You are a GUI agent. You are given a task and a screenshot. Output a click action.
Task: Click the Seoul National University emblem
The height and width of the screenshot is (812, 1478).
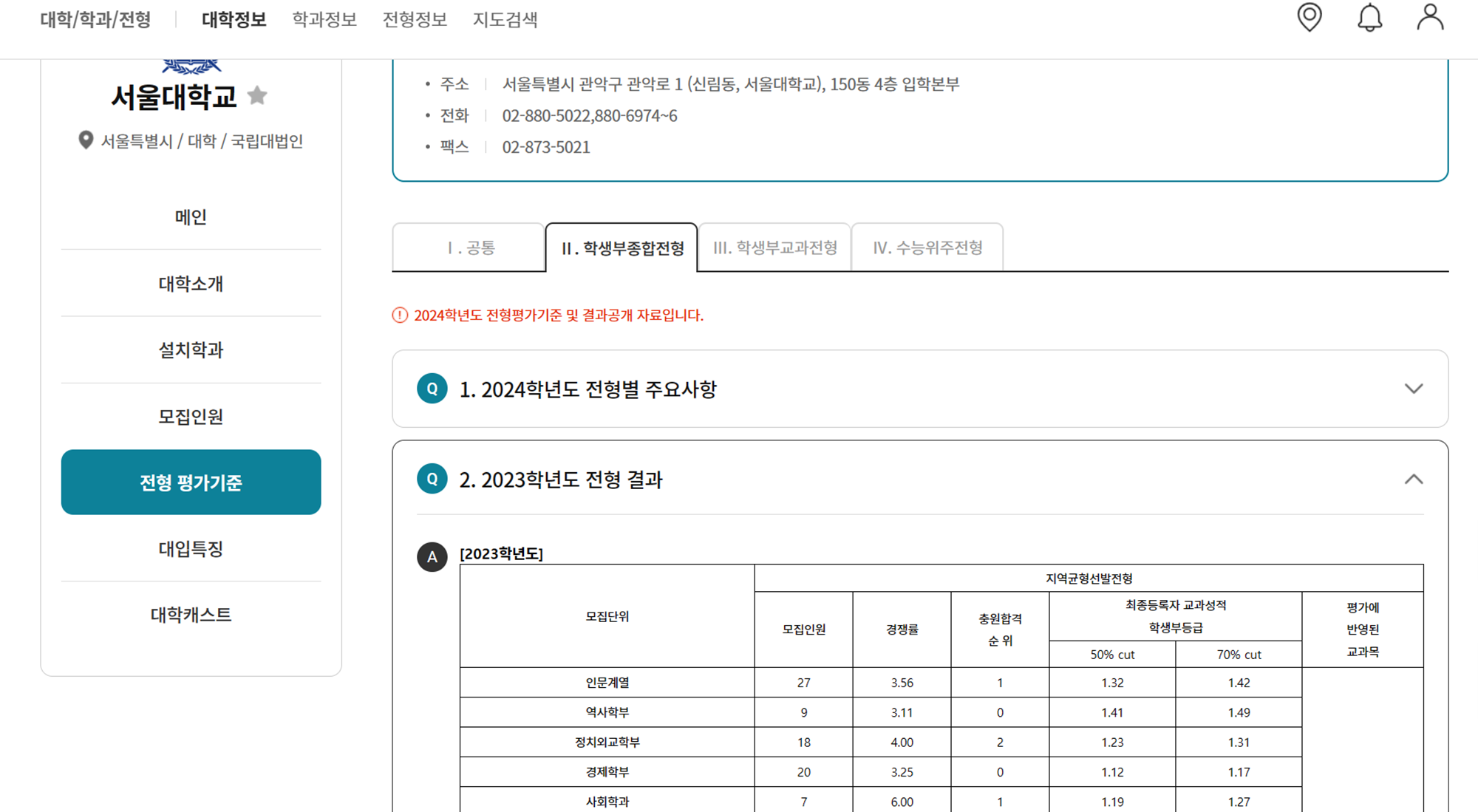coord(191,66)
